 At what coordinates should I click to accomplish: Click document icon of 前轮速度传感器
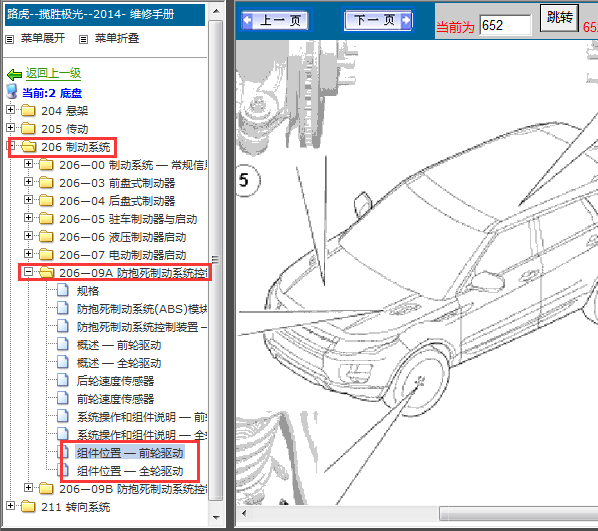(63, 398)
